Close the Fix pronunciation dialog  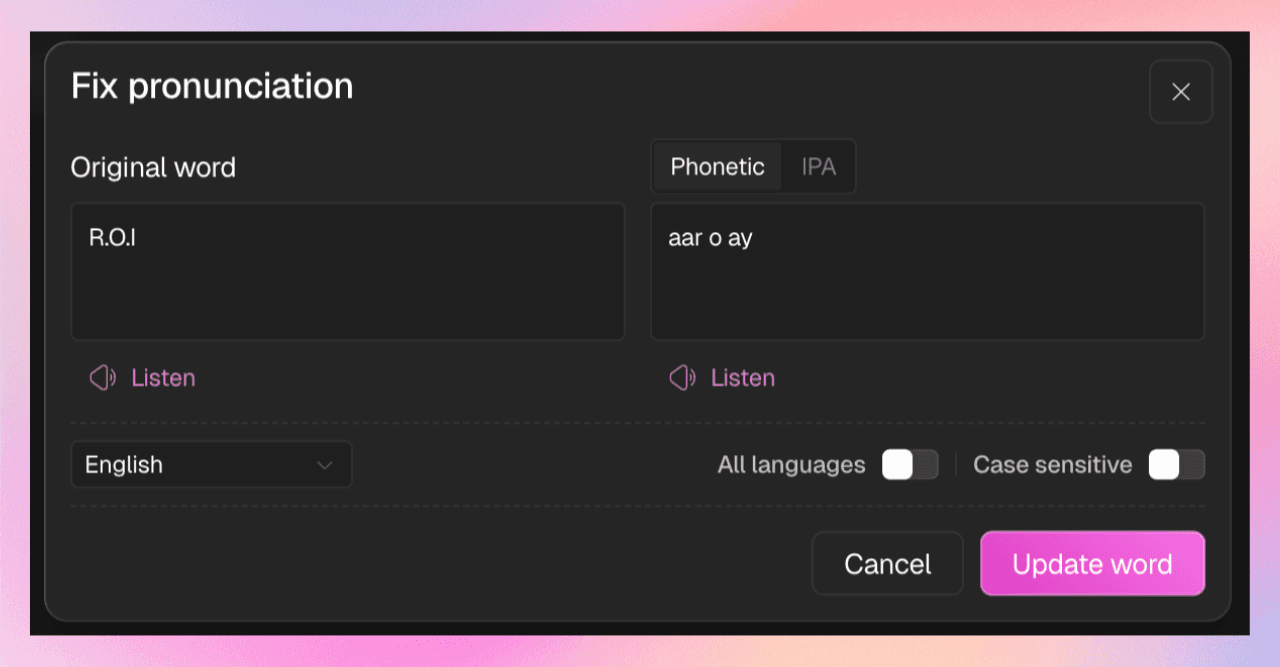pos(1181,92)
